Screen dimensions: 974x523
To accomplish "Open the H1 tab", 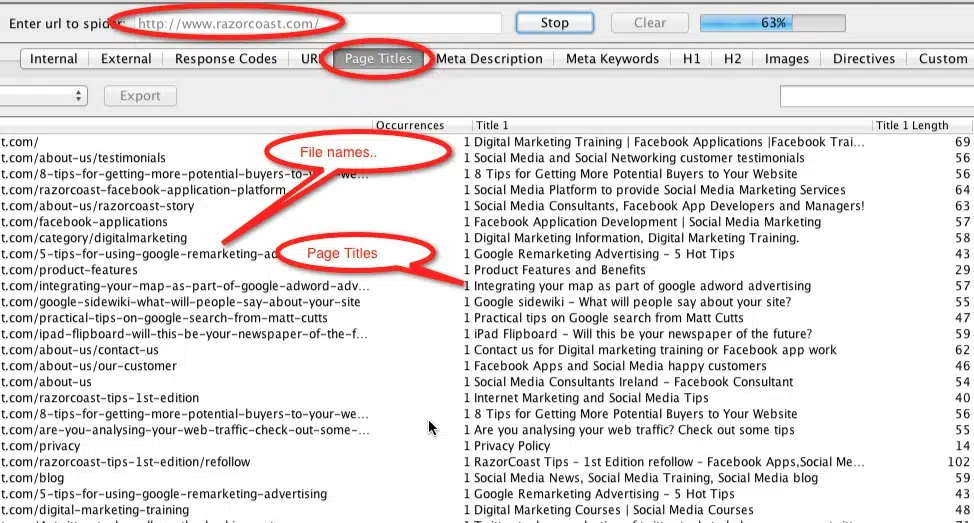I will click(692, 59).
